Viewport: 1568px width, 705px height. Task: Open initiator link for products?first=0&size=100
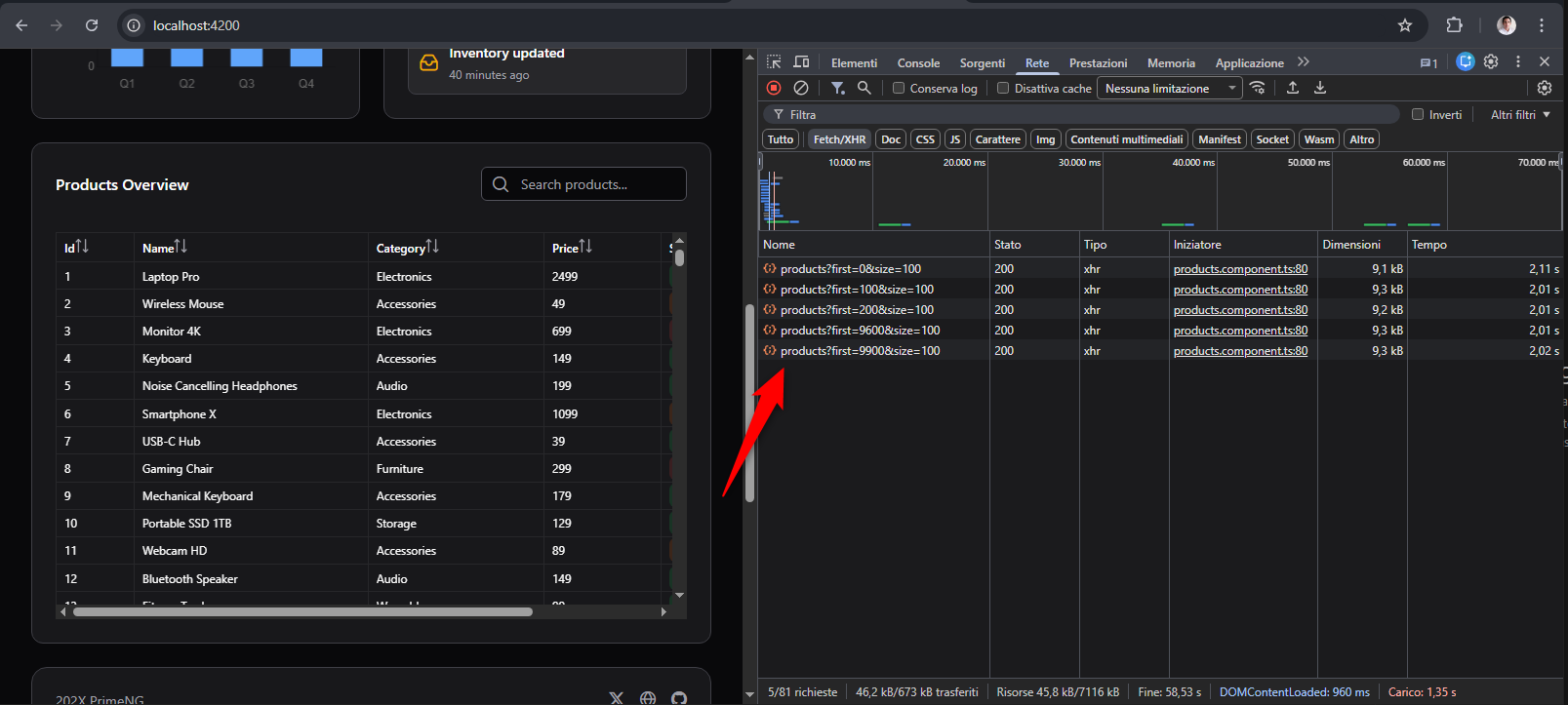[x=1241, y=269]
